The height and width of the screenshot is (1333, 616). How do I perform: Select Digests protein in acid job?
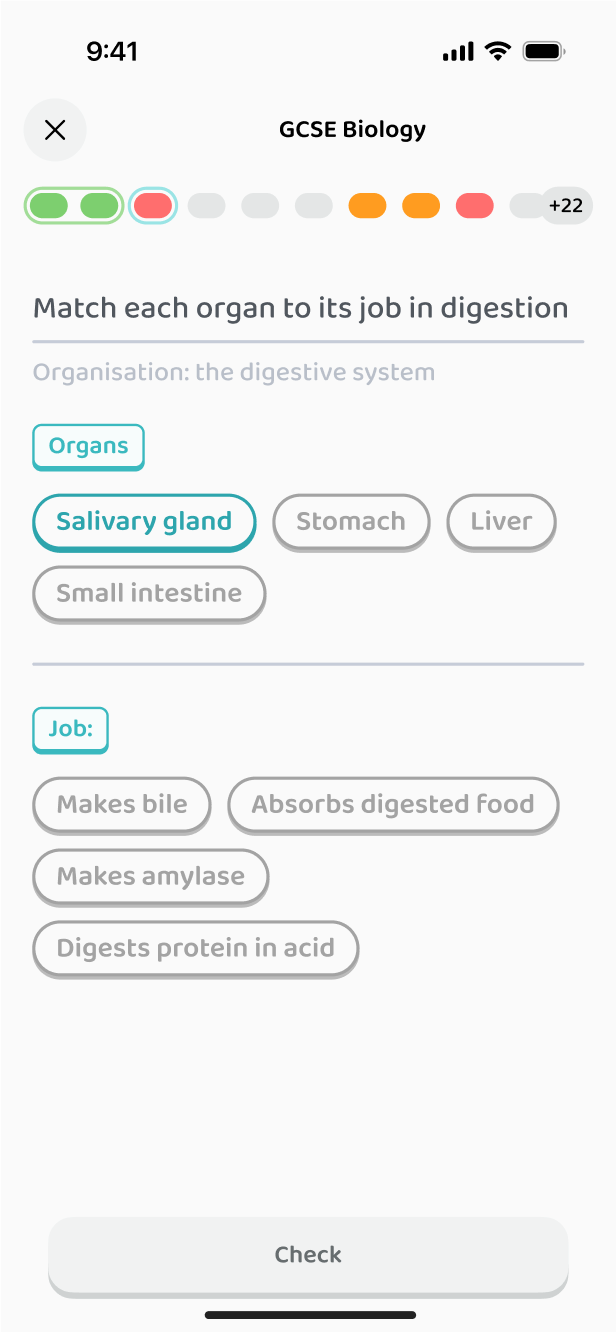pos(196,949)
